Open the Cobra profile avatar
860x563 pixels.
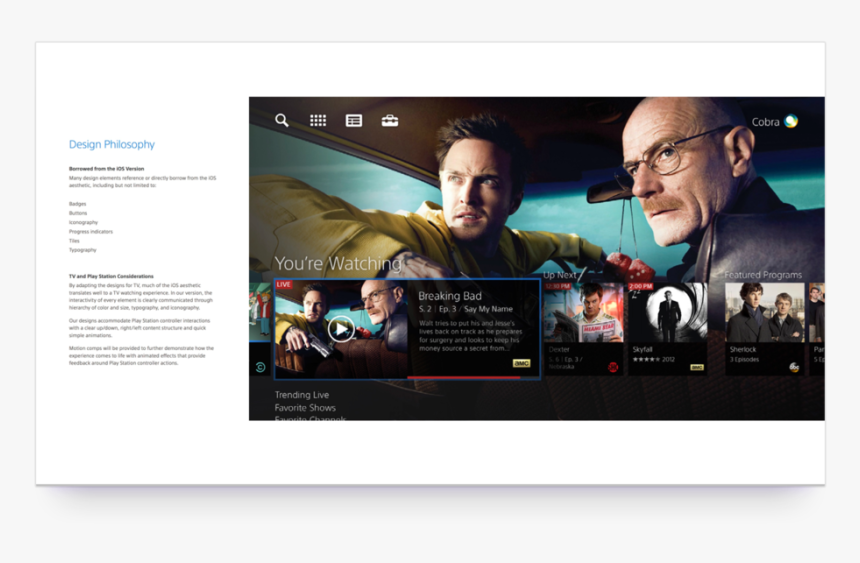coord(791,121)
